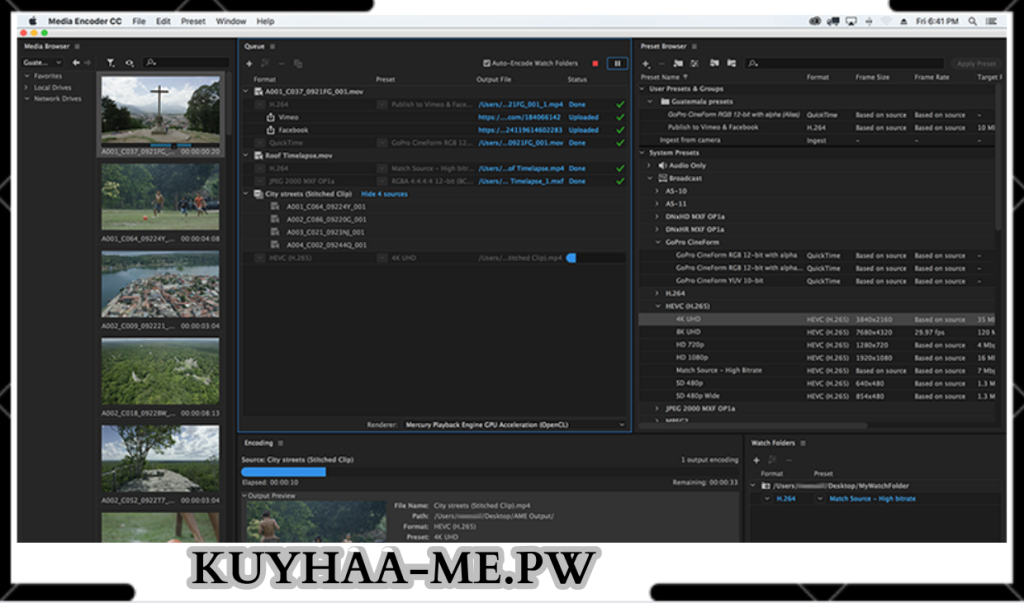Screen dimensions: 1024x603
Task: Import presets icon in Preset Browser
Action: pos(714,63)
